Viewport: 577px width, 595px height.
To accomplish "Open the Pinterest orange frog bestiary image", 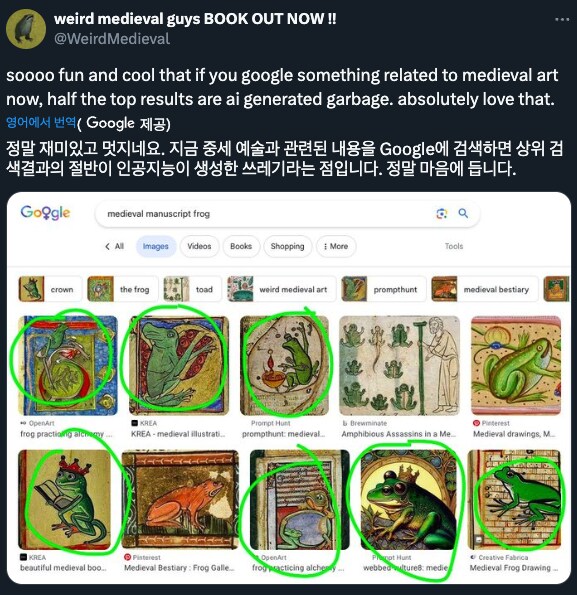I will [180, 500].
